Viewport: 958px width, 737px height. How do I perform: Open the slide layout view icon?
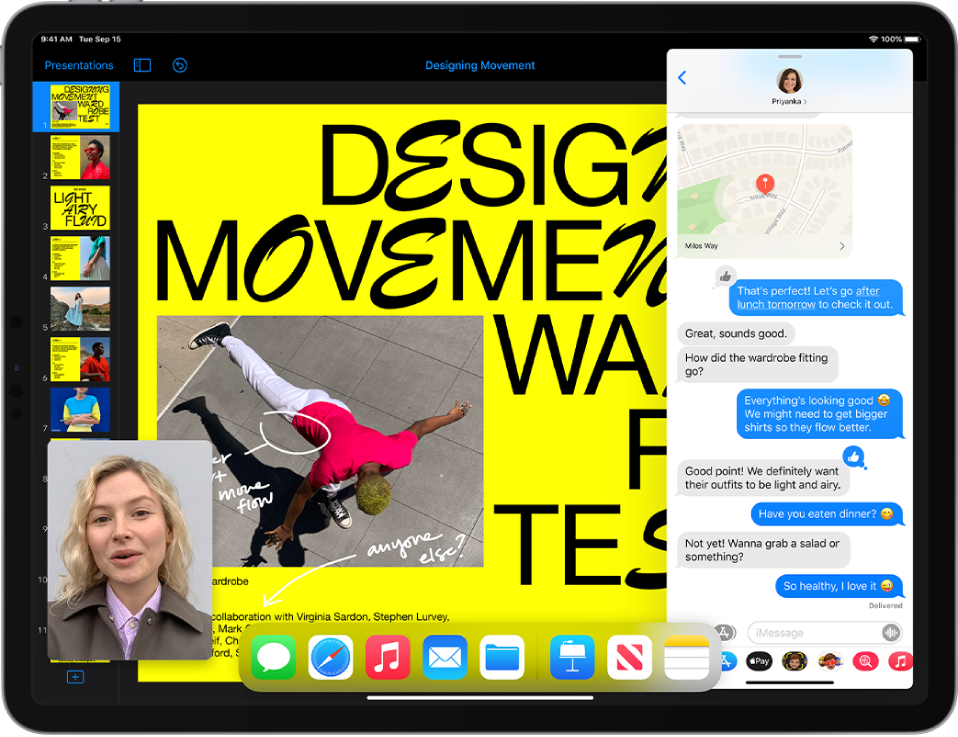(x=142, y=65)
